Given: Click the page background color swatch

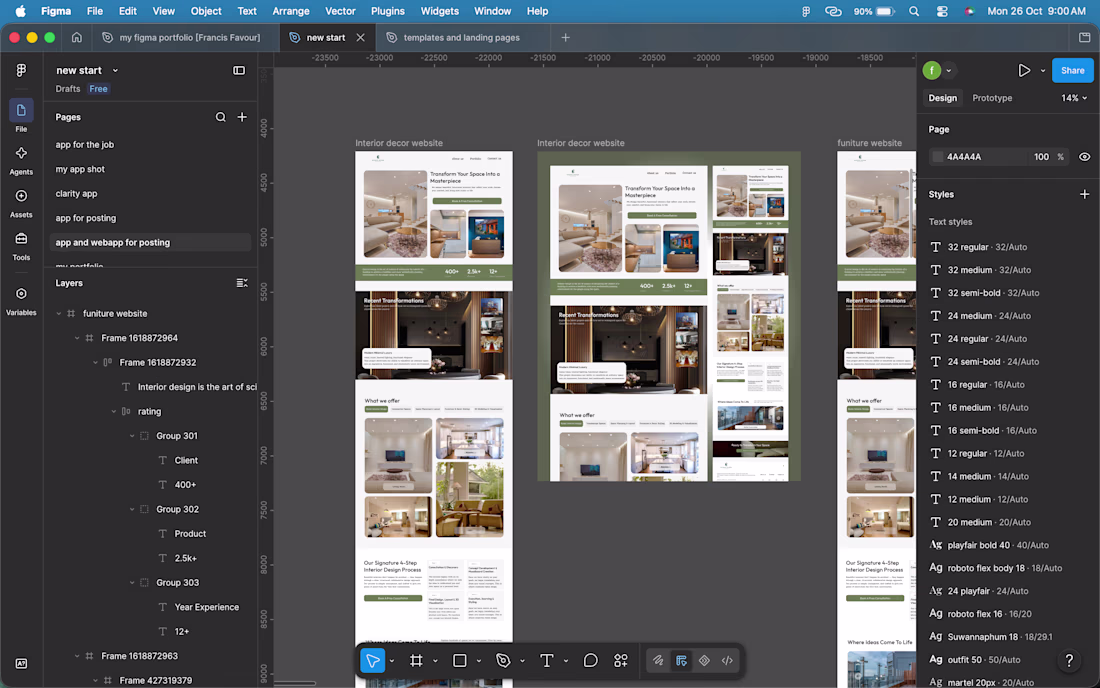Looking at the screenshot, I should pyautogui.click(x=937, y=157).
